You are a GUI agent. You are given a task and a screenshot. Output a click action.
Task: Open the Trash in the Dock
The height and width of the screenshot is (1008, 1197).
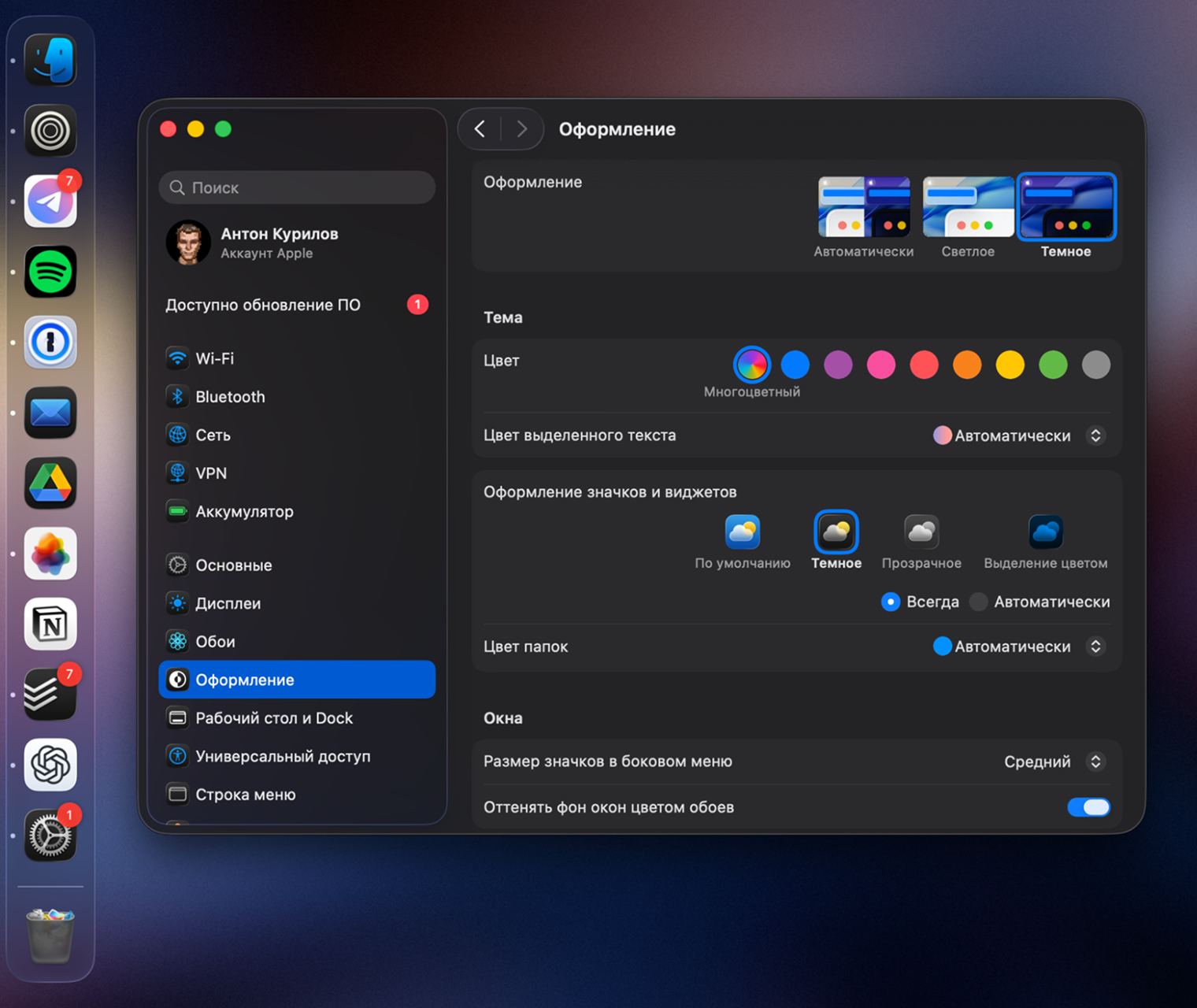pos(50,935)
